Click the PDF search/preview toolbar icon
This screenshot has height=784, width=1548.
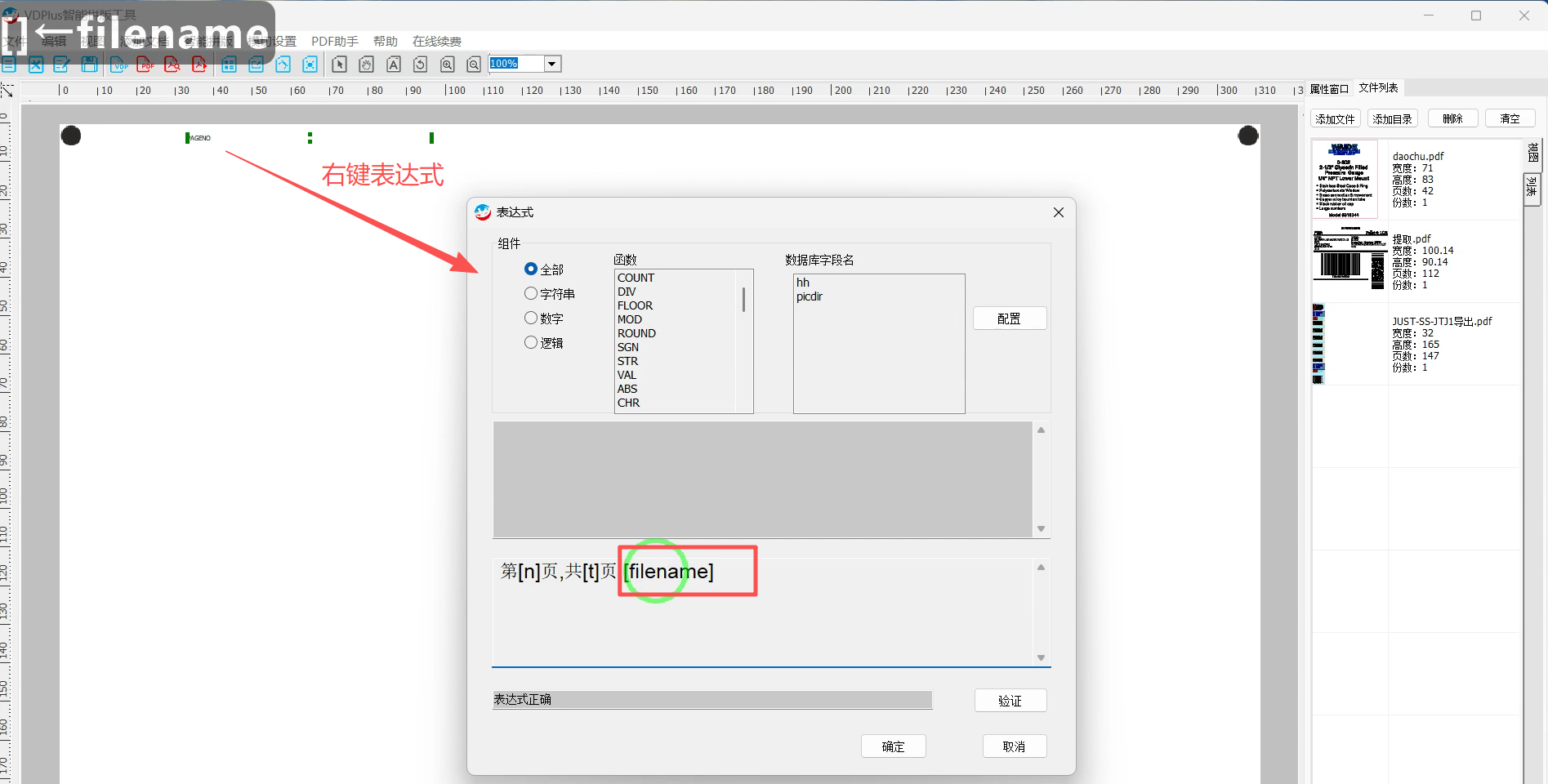click(172, 65)
